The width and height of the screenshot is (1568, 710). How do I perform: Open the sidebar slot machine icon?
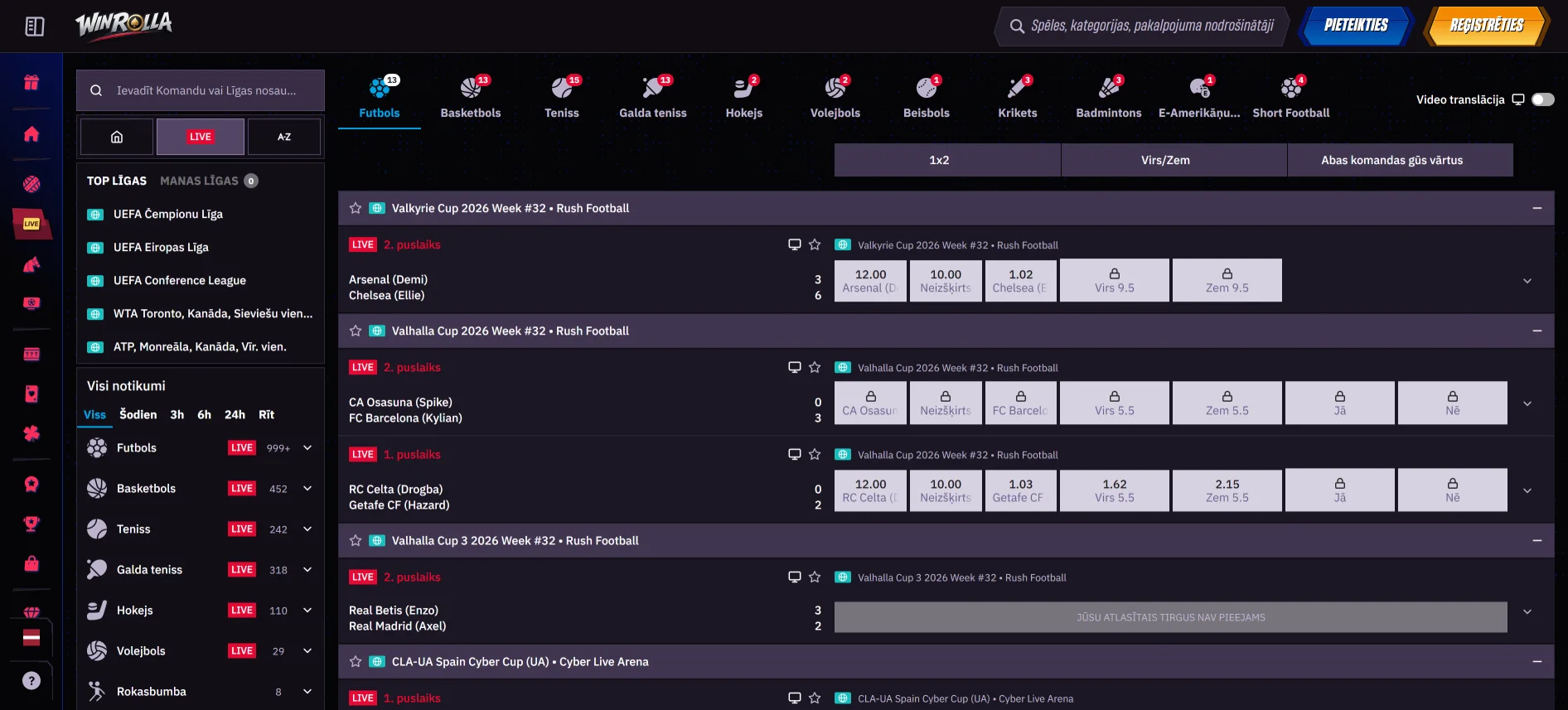pos(31,354)
